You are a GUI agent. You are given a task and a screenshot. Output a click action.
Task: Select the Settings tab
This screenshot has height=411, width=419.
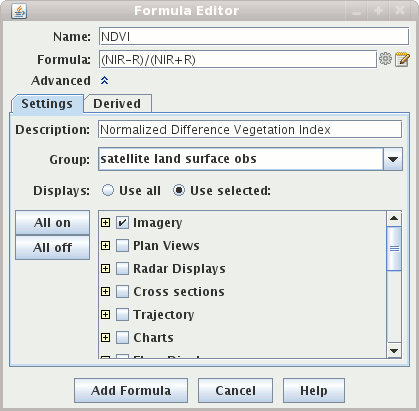click(x=47, y=104)
